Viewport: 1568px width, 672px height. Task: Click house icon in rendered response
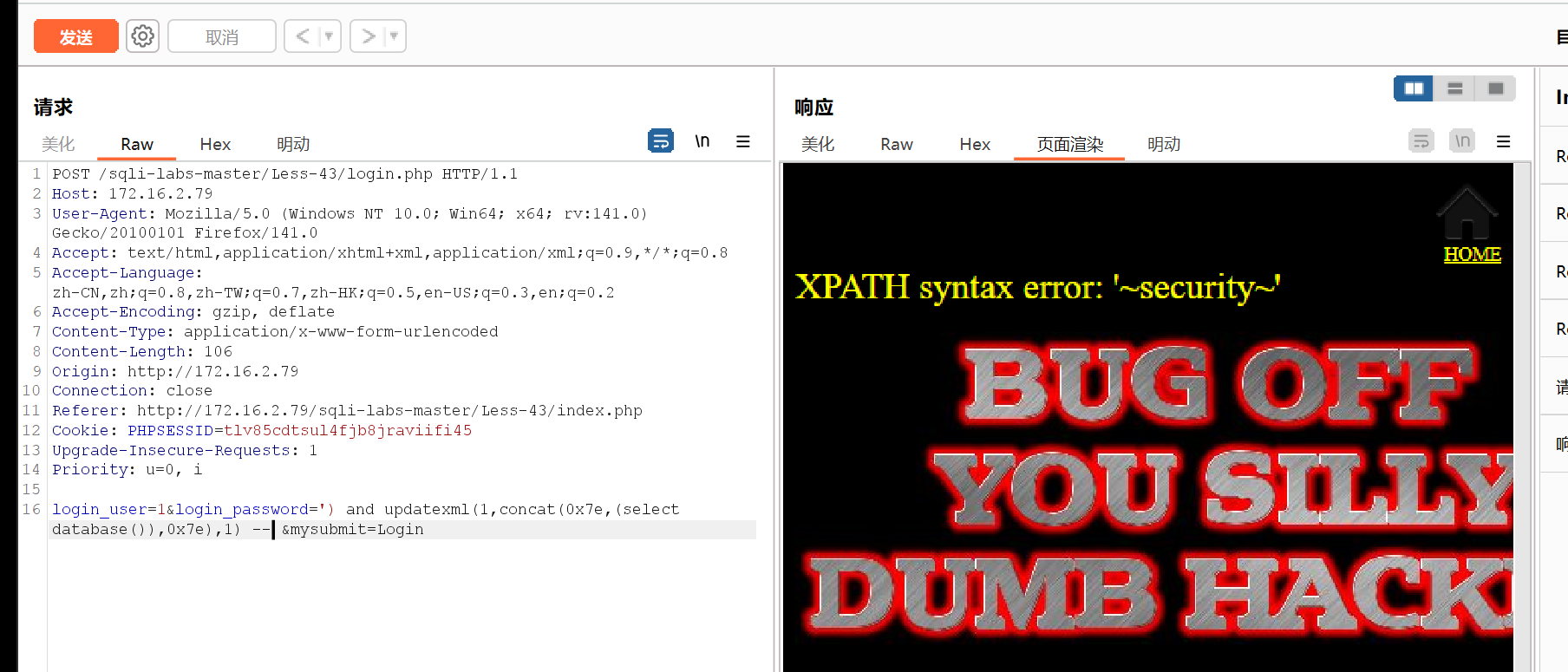[x=1467, y=212]
